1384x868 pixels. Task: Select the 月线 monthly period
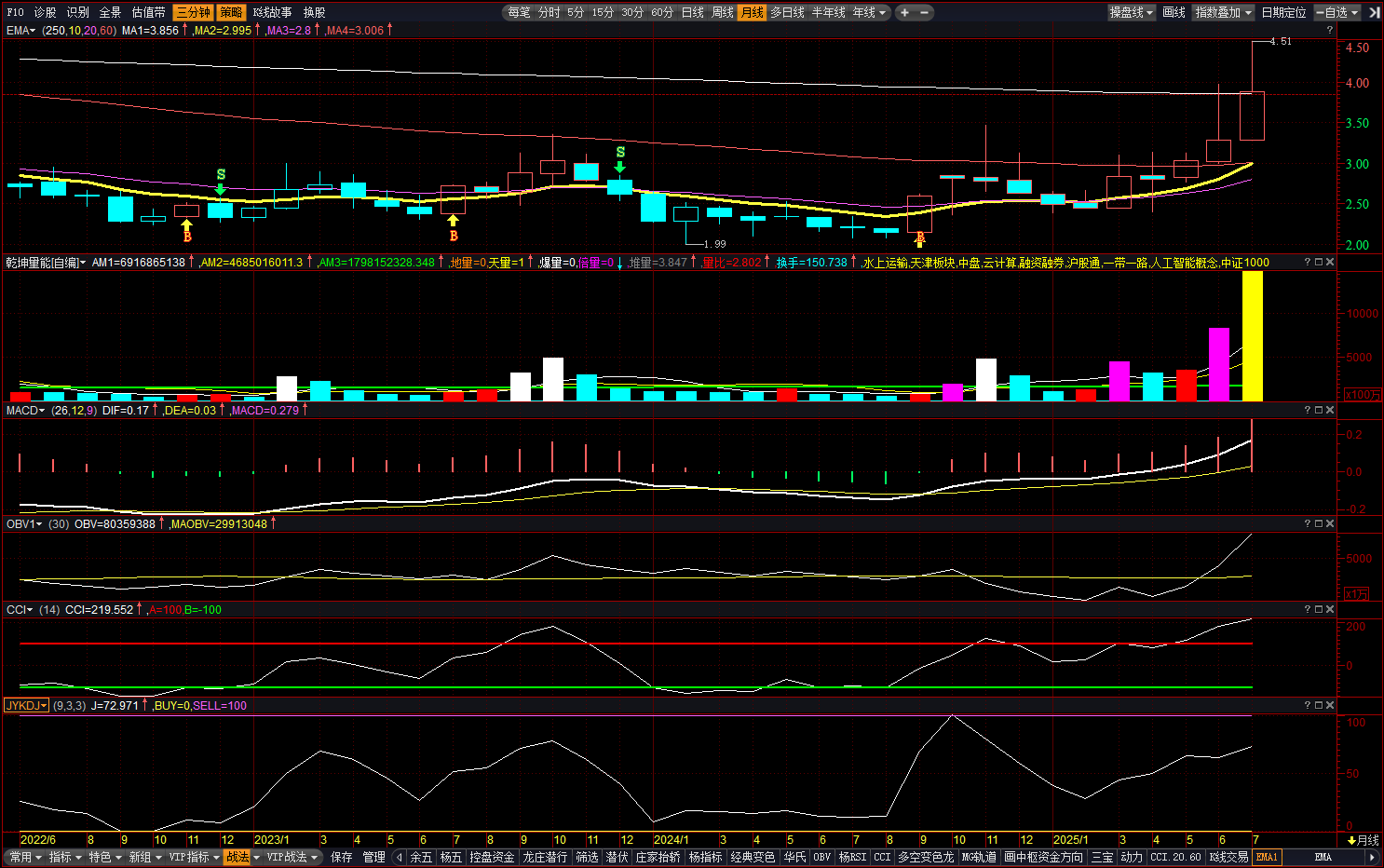tap(753, 12)
